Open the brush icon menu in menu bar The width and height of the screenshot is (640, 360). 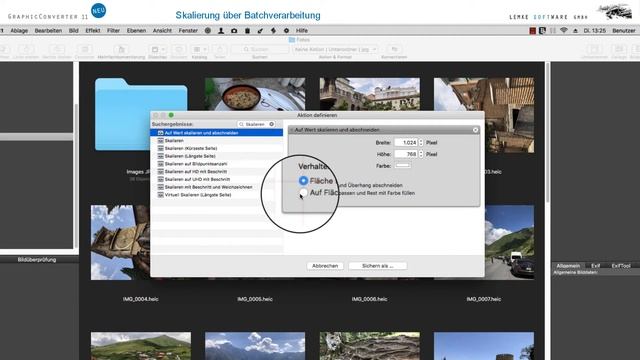[x=260, y=31]
